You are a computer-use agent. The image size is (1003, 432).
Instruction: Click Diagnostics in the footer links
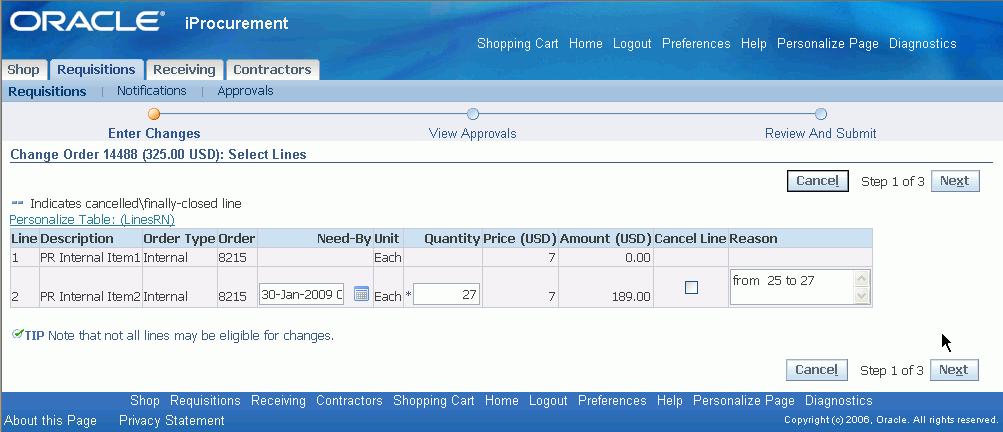[839, 401]
